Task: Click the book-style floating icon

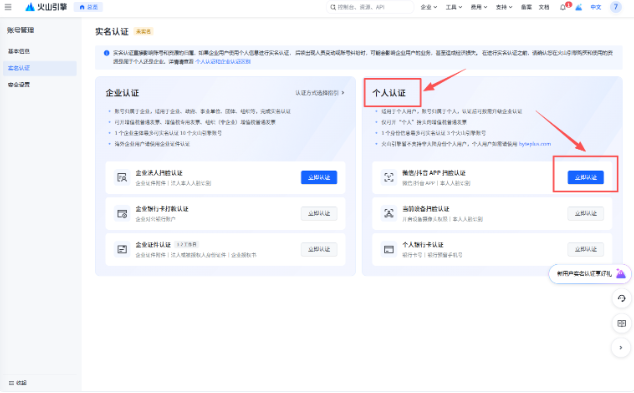Action: point(621,323)
